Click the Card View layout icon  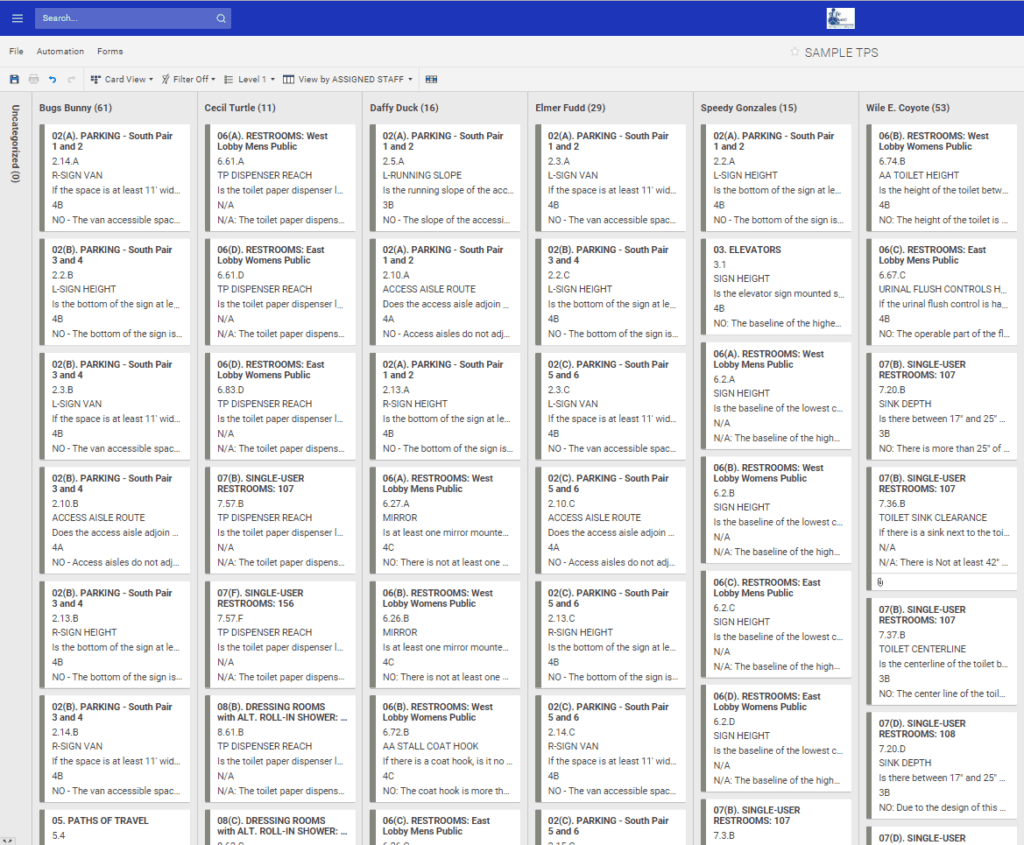(95, 79)
